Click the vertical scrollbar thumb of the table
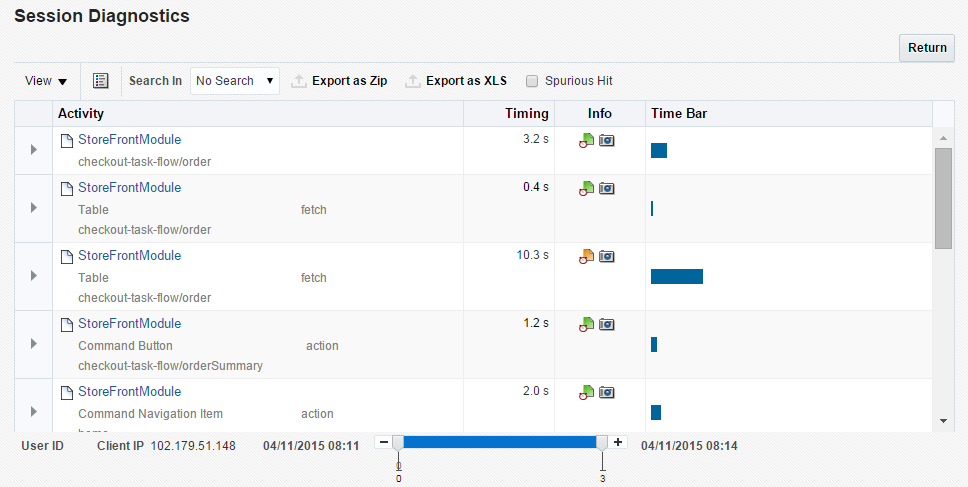The image size is (968, 487). click(x=943, y=198)
